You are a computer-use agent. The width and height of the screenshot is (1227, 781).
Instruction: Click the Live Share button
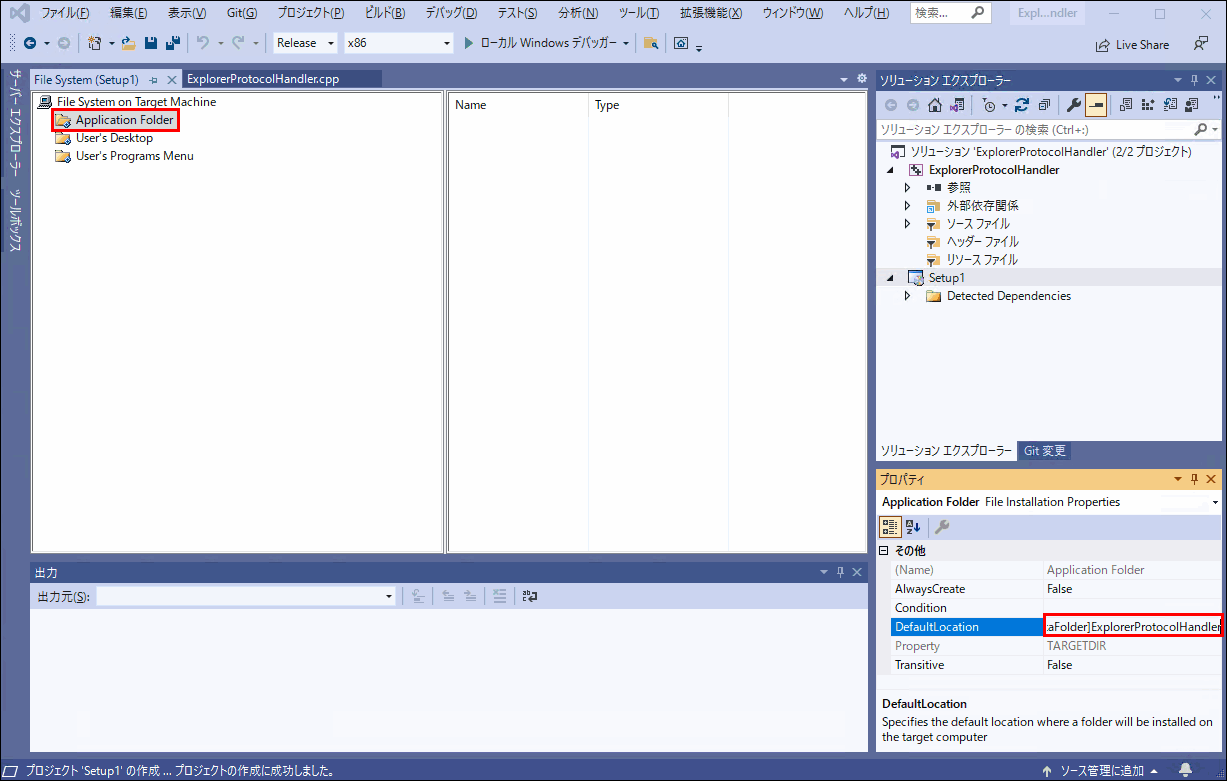point(1132,44)
